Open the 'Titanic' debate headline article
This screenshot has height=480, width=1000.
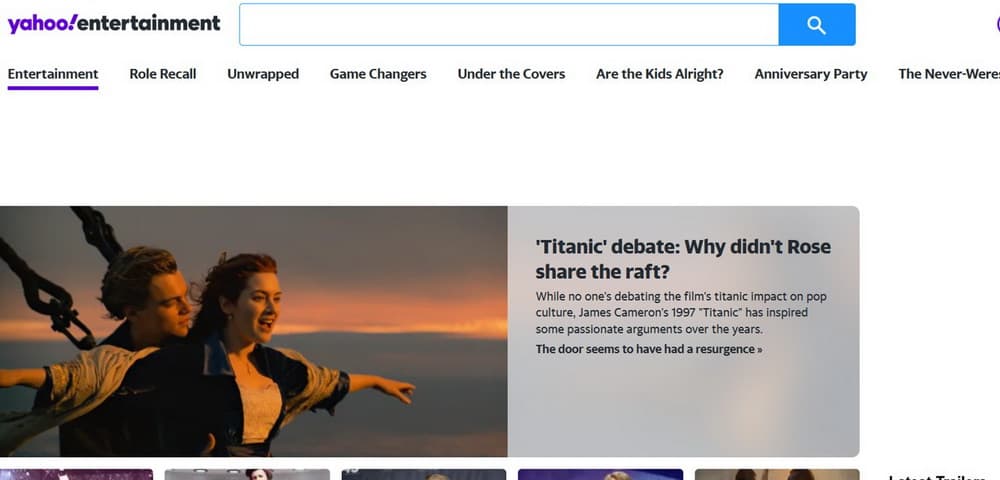[683, 259]
